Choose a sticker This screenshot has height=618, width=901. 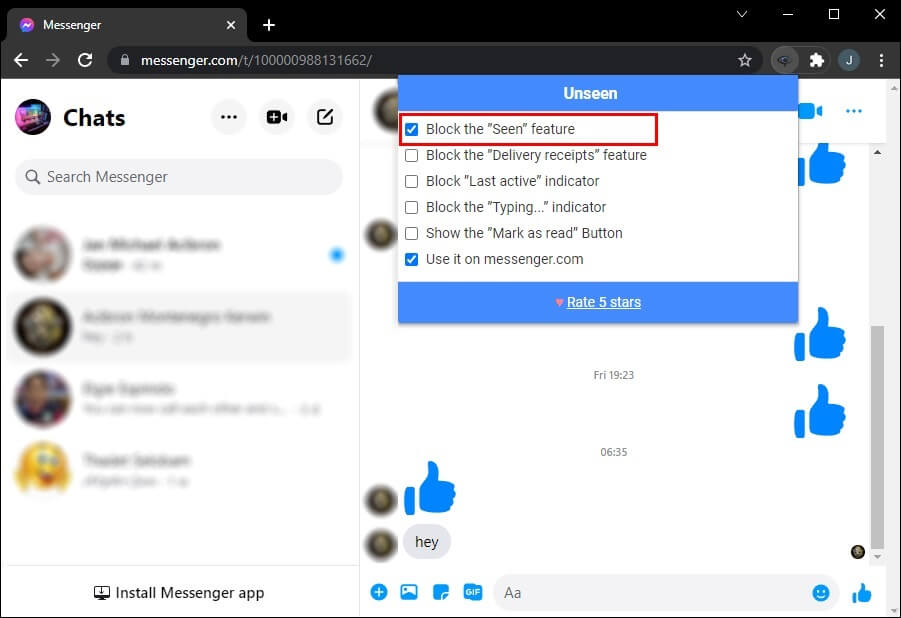pos(441,592)
